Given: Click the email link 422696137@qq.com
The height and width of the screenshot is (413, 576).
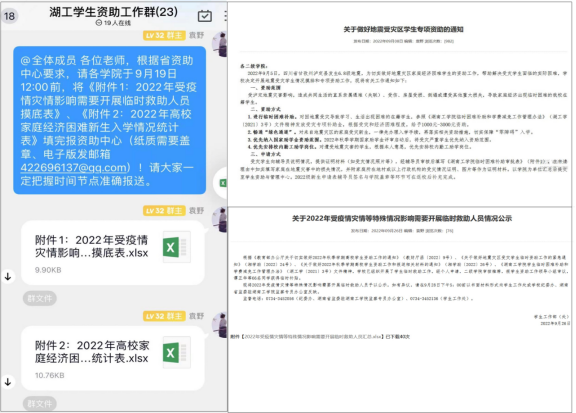Looking at the screenshot, I should point(73,168).
